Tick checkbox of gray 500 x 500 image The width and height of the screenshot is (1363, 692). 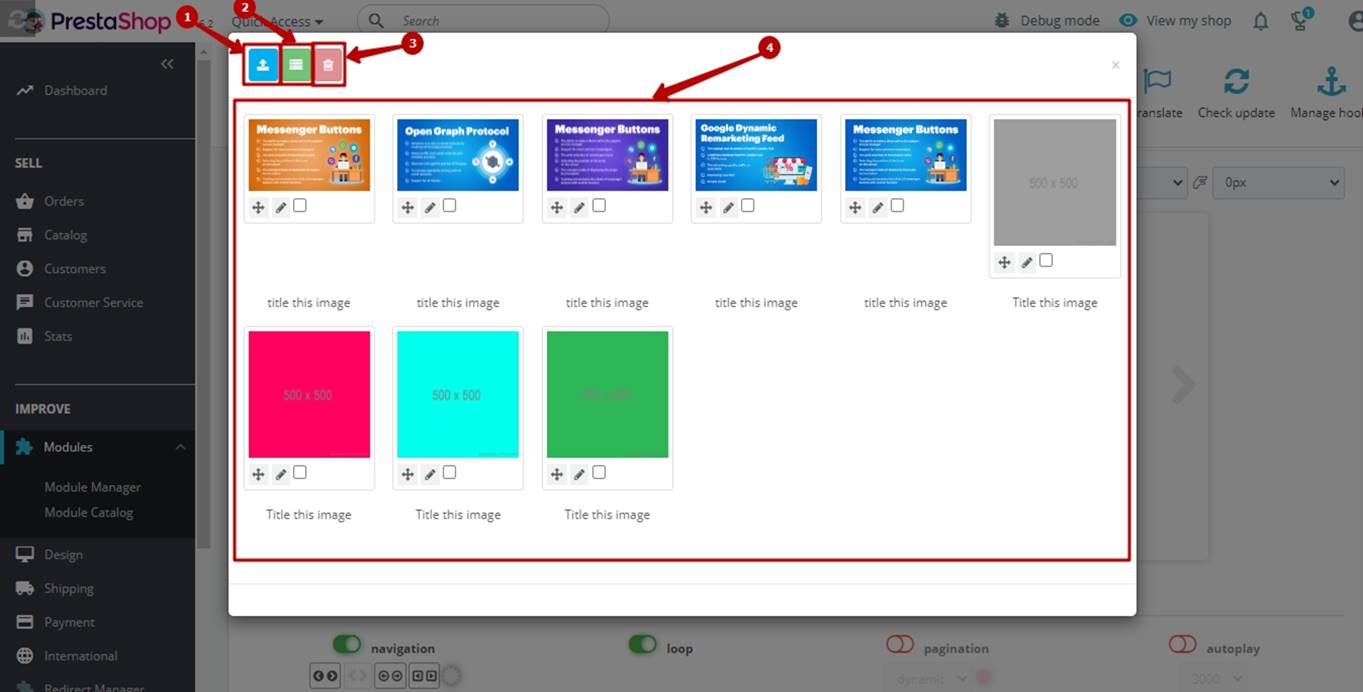(x=1046, y=260)
